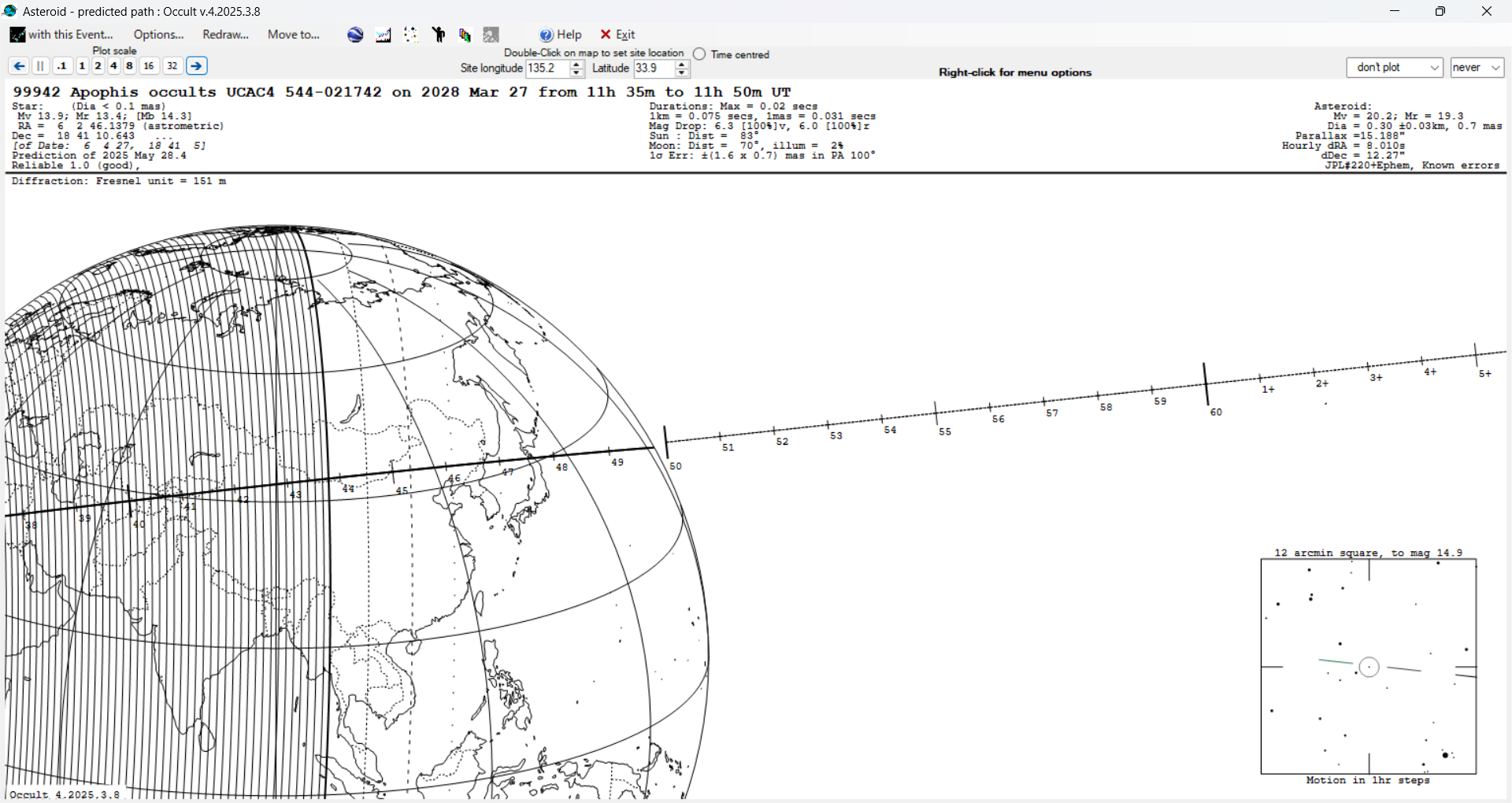Set plot scale to .1
The height and width of the screenshot is (803, 1512).
62,66
